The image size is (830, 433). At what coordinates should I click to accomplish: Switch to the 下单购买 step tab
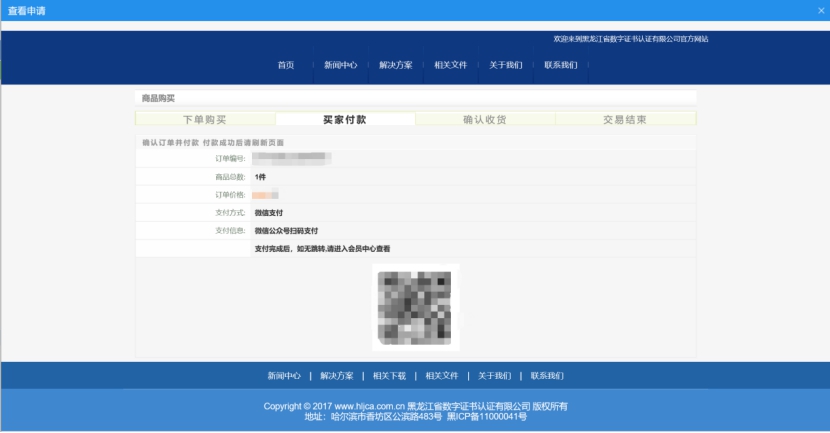pyautogui.click(x=205, y=119)
